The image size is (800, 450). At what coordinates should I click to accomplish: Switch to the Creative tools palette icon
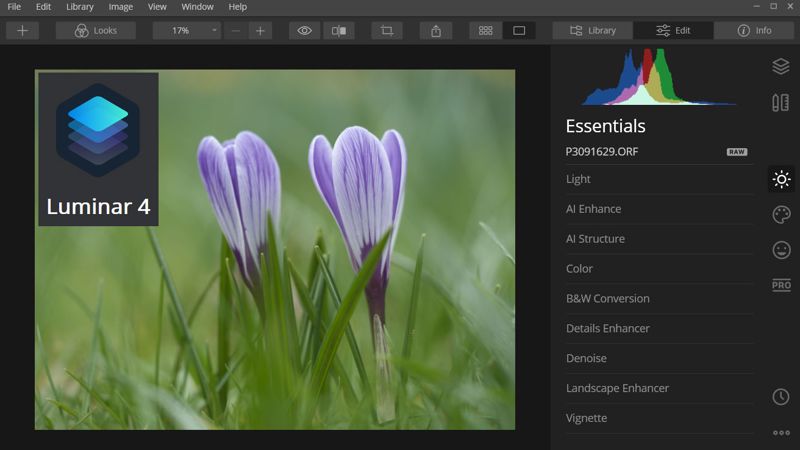pos(781,215)
